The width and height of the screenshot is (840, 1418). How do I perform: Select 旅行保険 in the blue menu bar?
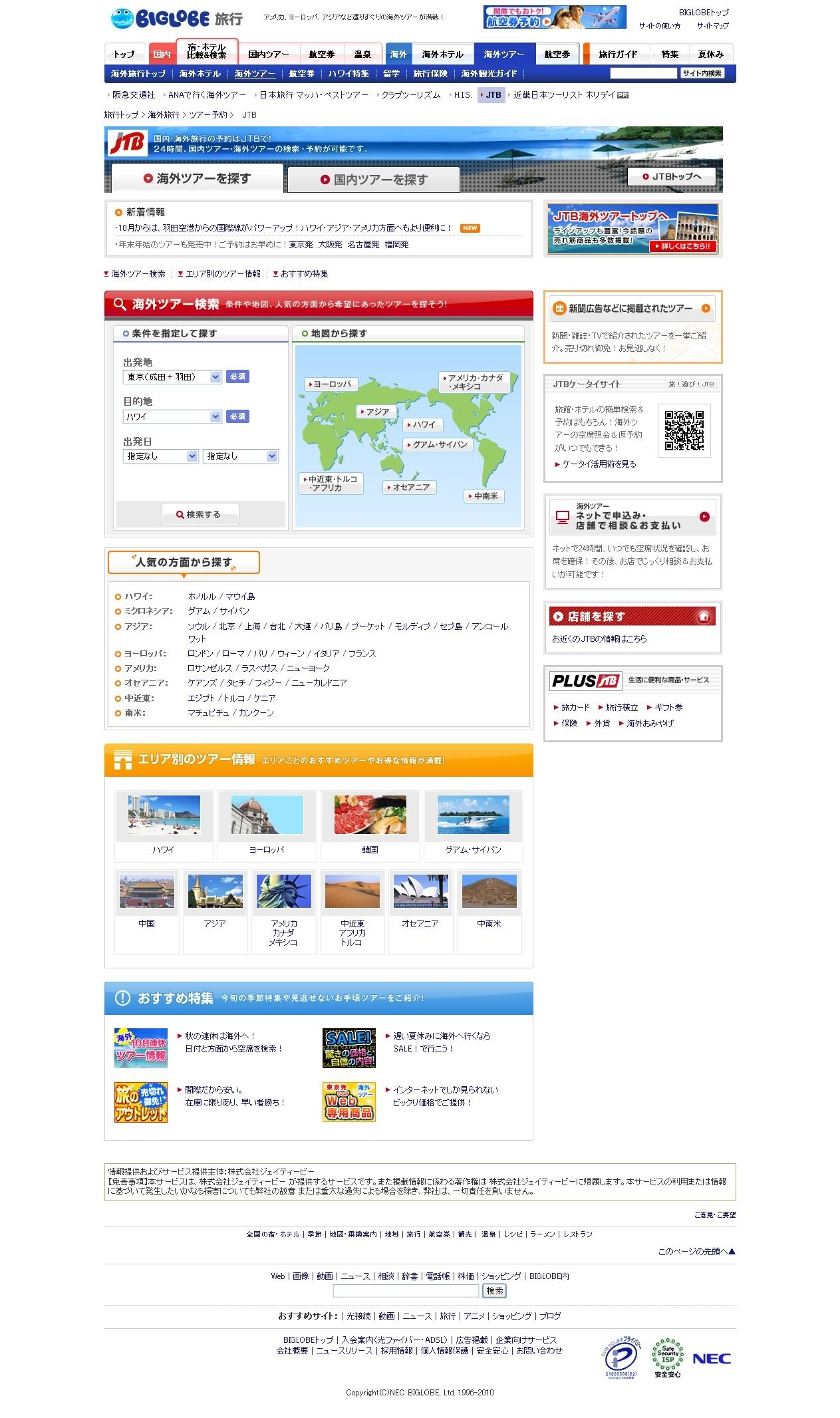[430, 74]
